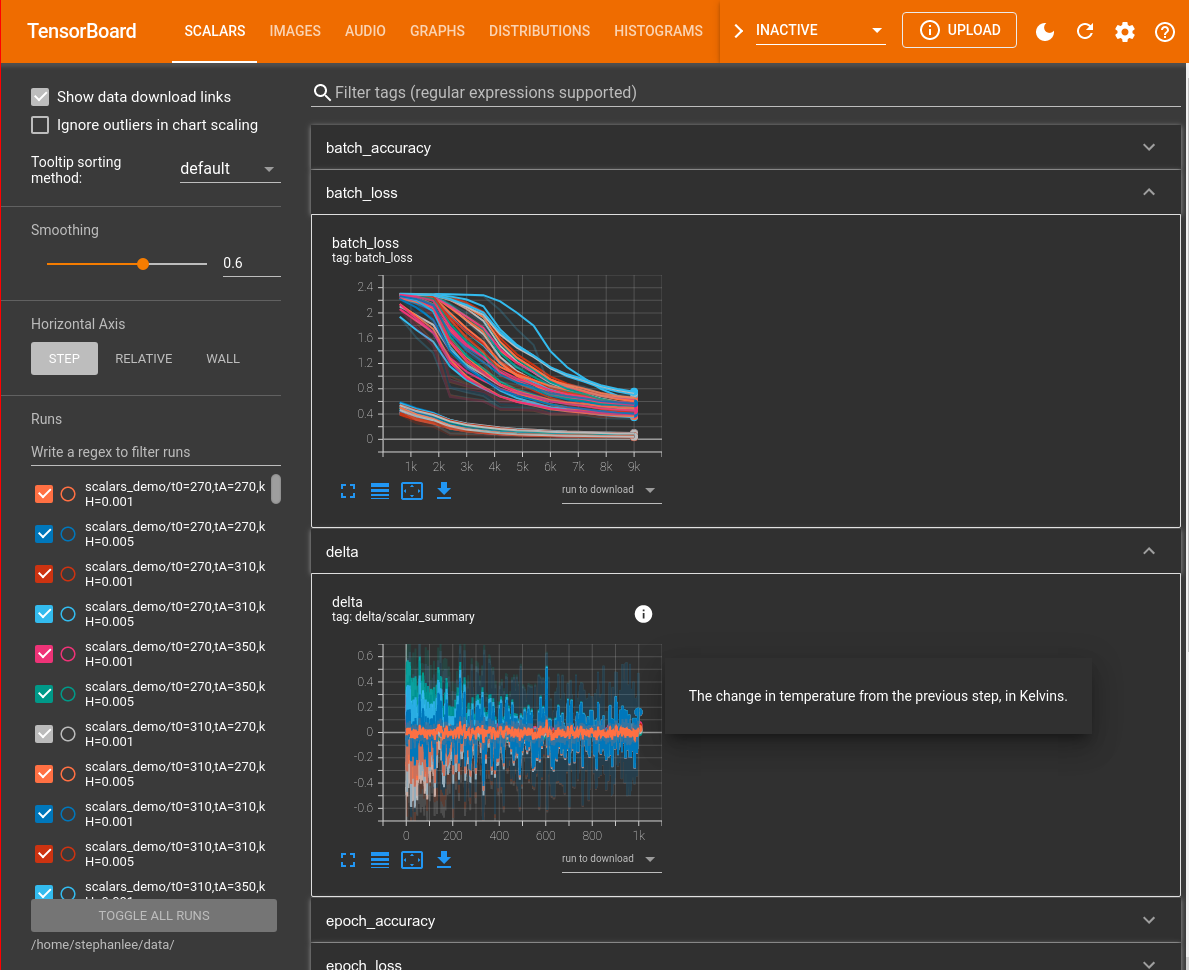Toggle dark mode with the moon icon

[x=1044, y=31]
